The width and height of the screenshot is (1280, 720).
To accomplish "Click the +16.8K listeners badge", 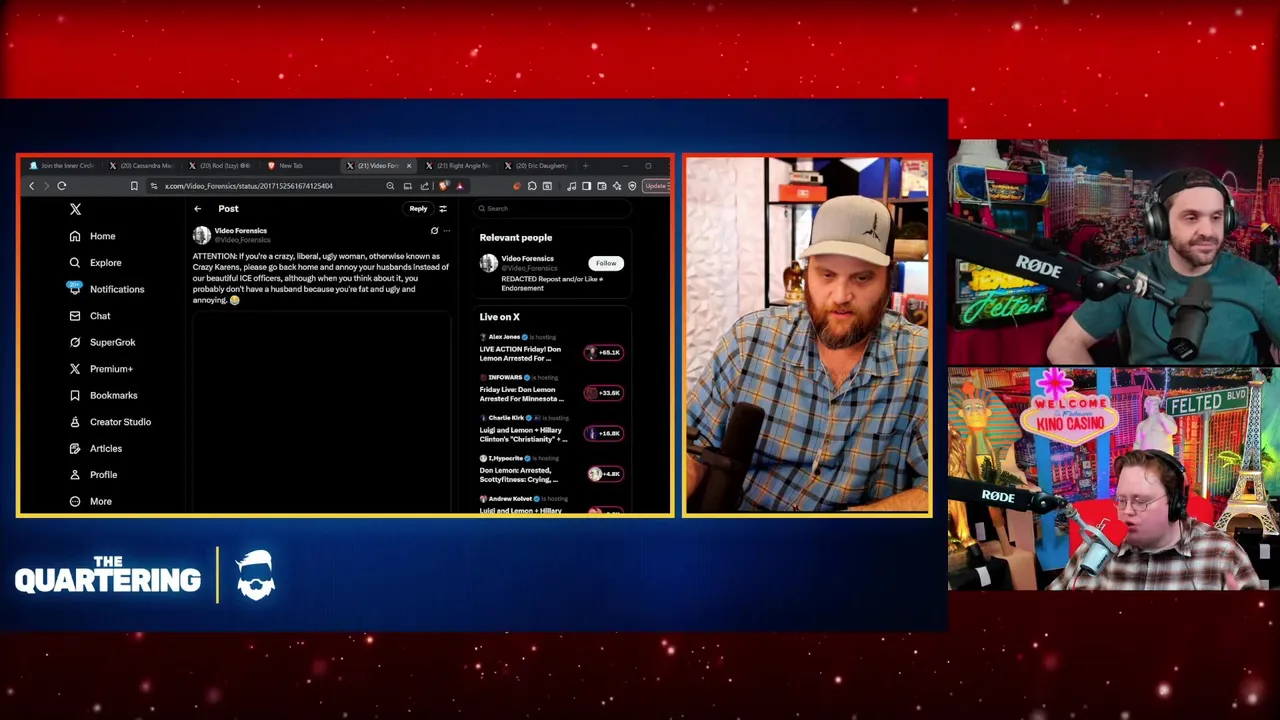I will click(604, 433).
